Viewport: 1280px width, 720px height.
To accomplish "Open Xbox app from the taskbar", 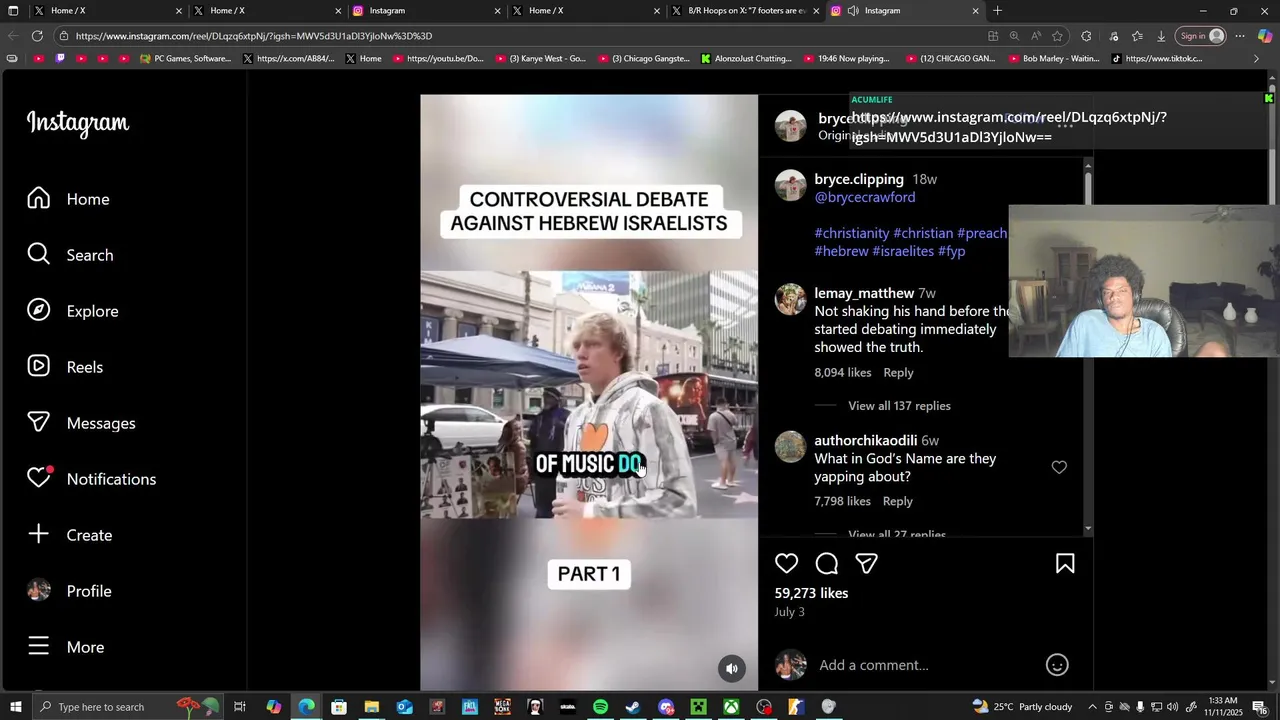I will tap(732, 707).
